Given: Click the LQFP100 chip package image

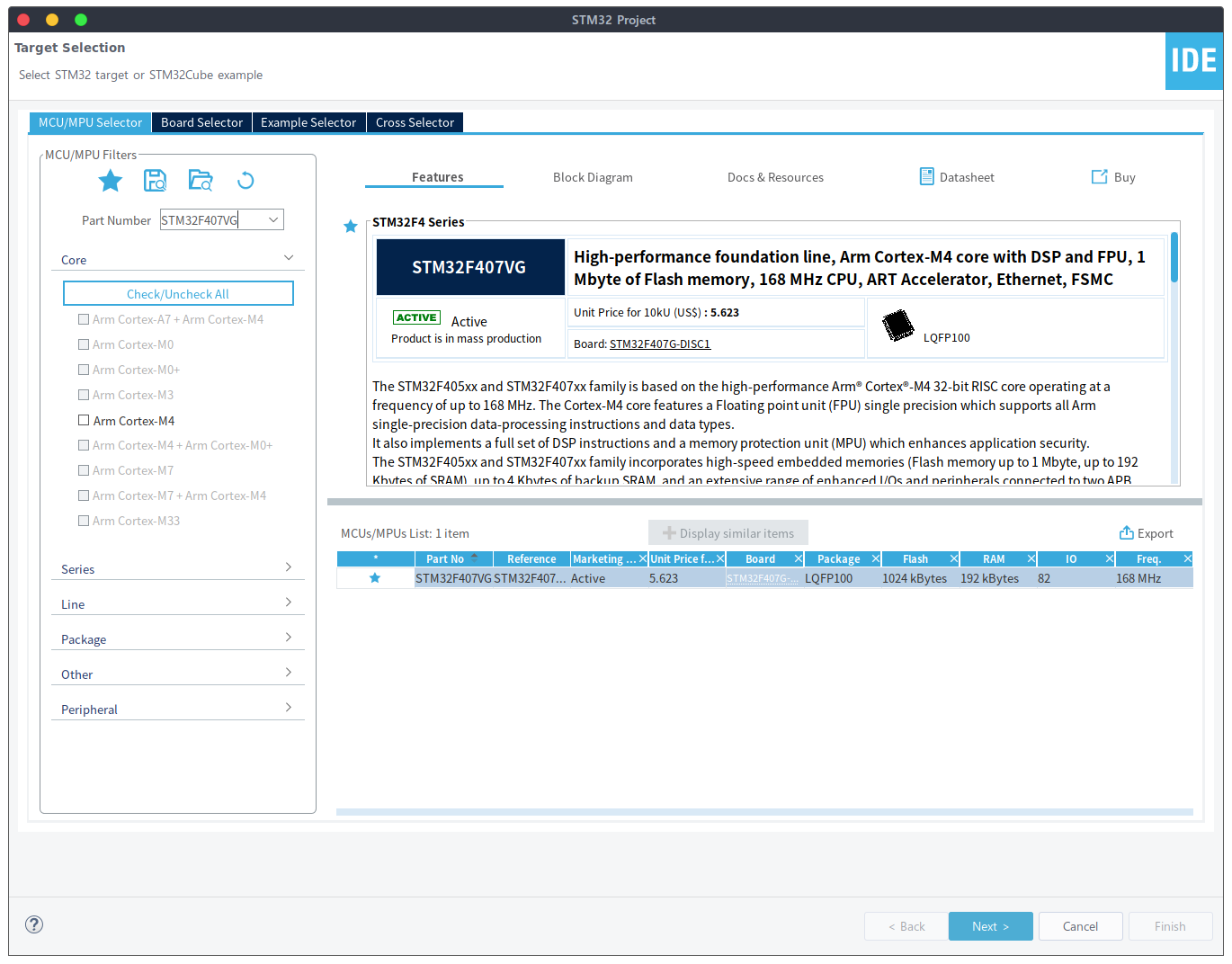Looking at the screenshot, I should tap(897, 326).
